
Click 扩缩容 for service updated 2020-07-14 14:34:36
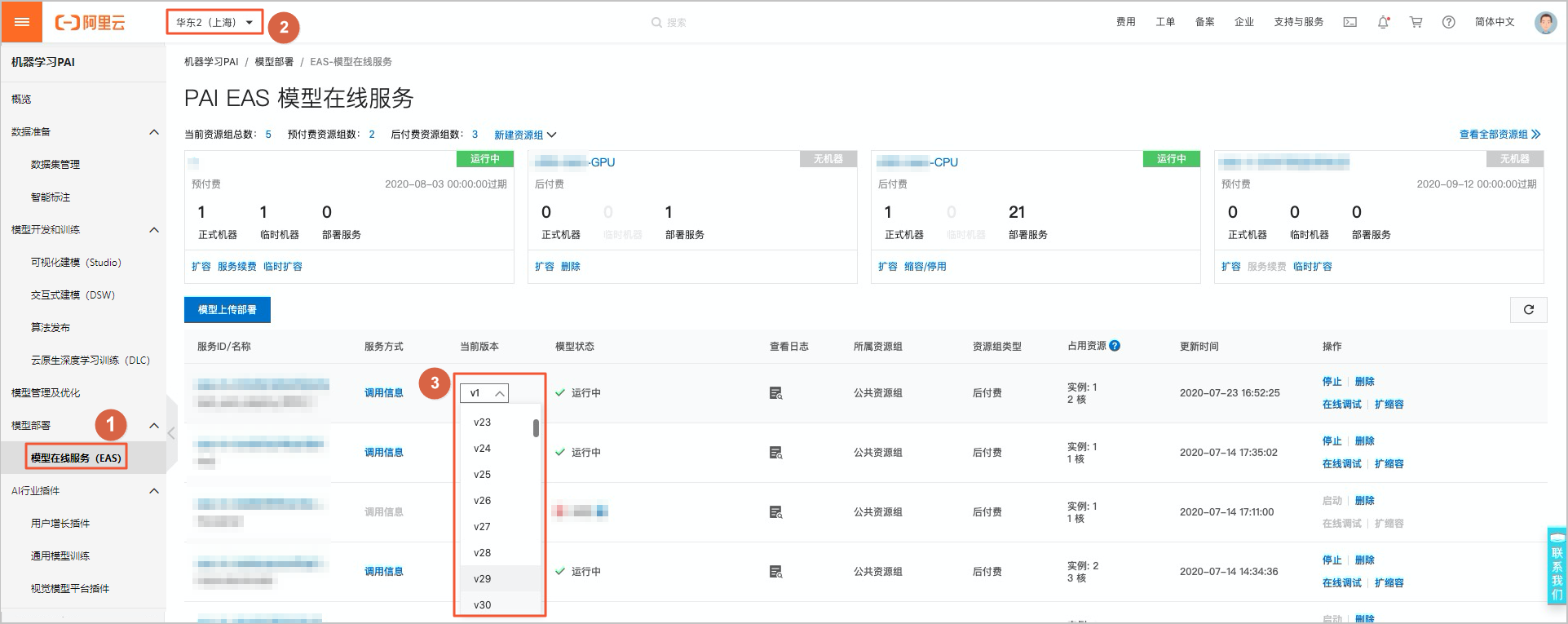1389,583
